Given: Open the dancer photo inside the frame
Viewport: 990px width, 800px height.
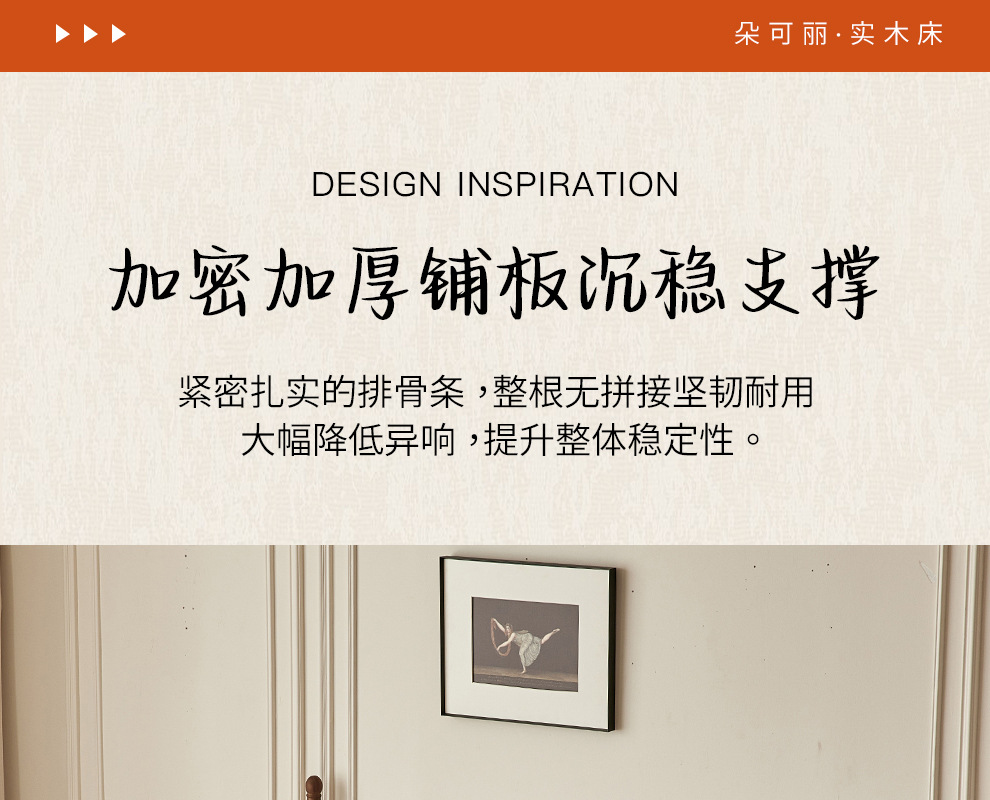Looking at the screenshot, I should [525, 644].
